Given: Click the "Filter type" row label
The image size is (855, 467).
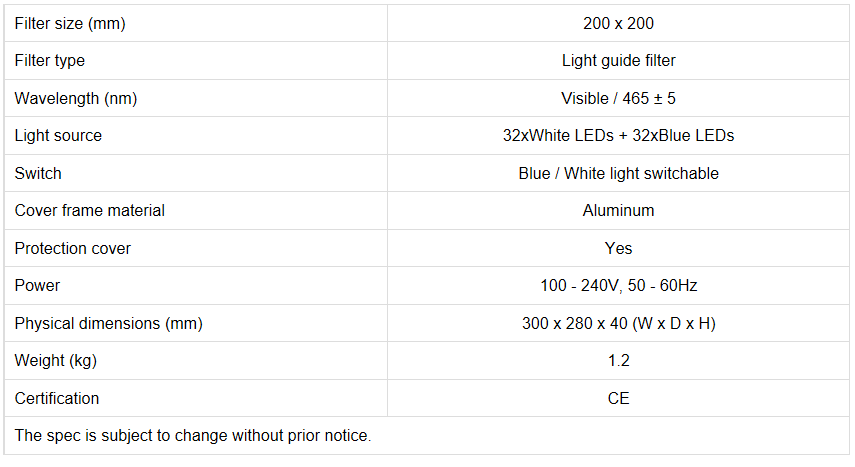Looking at the screenshot, I should (x=50, y=61).
